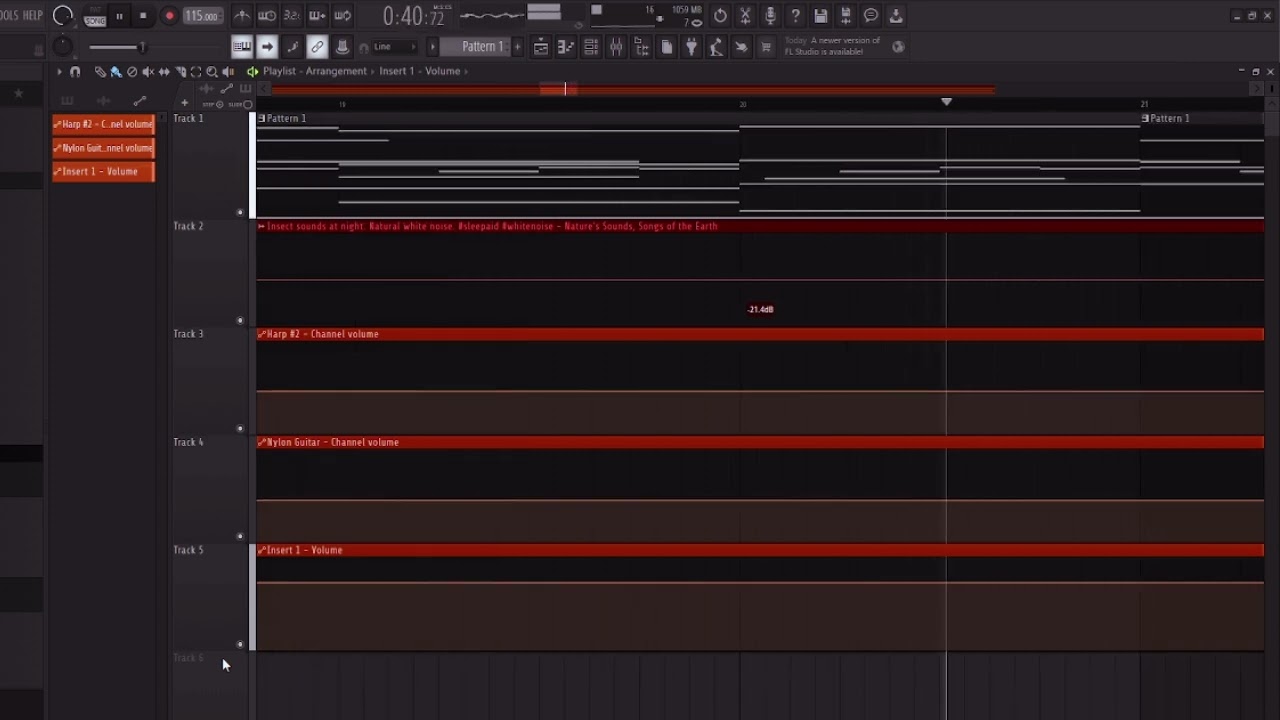1280x720 pixels.
Task: Open the Piano roll view
Action: [x=566, y=46]
